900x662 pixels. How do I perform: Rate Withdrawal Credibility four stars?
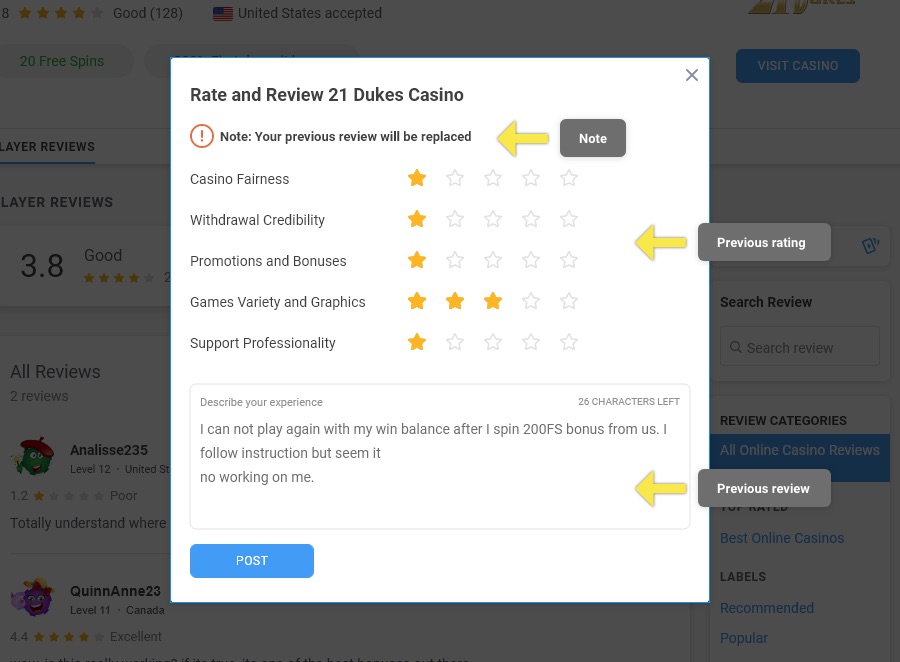[x=531, y=220]
